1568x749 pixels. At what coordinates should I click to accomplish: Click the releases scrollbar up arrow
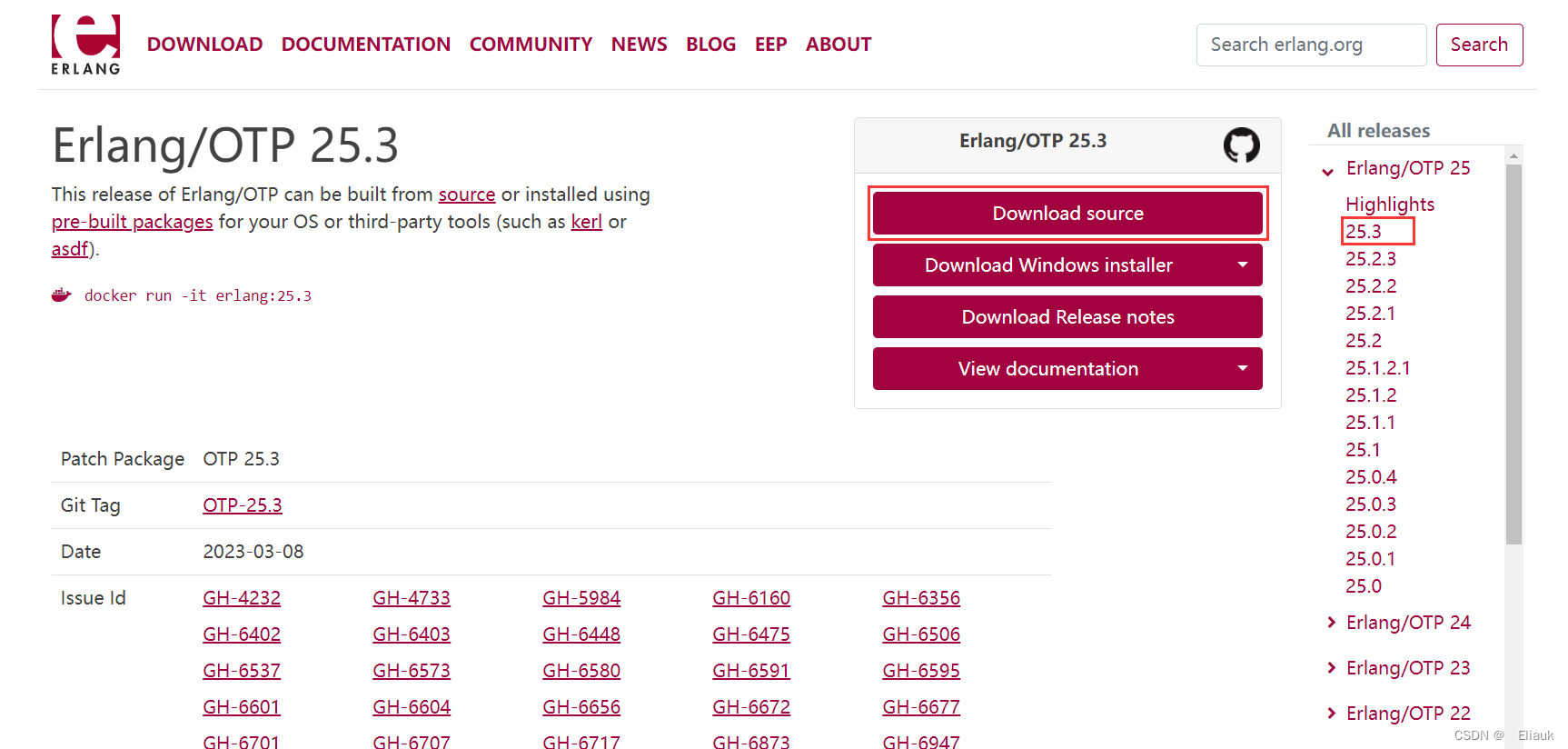[1513, 155]
